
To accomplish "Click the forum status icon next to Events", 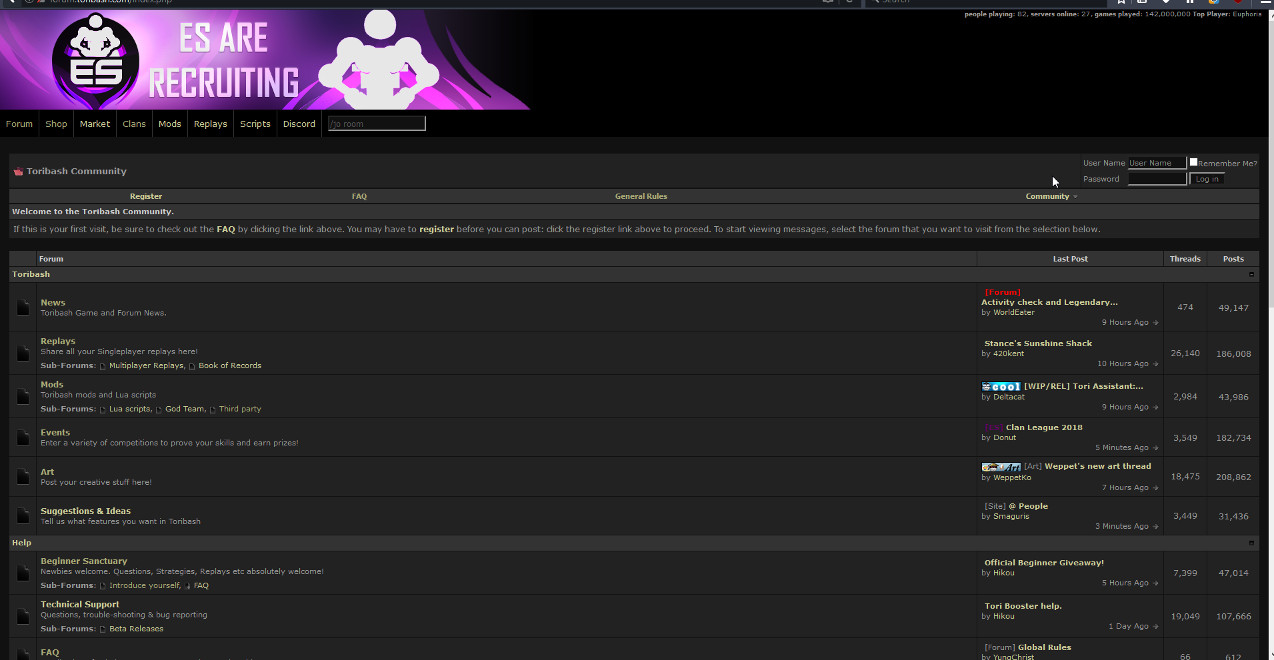I will (22, 437).
